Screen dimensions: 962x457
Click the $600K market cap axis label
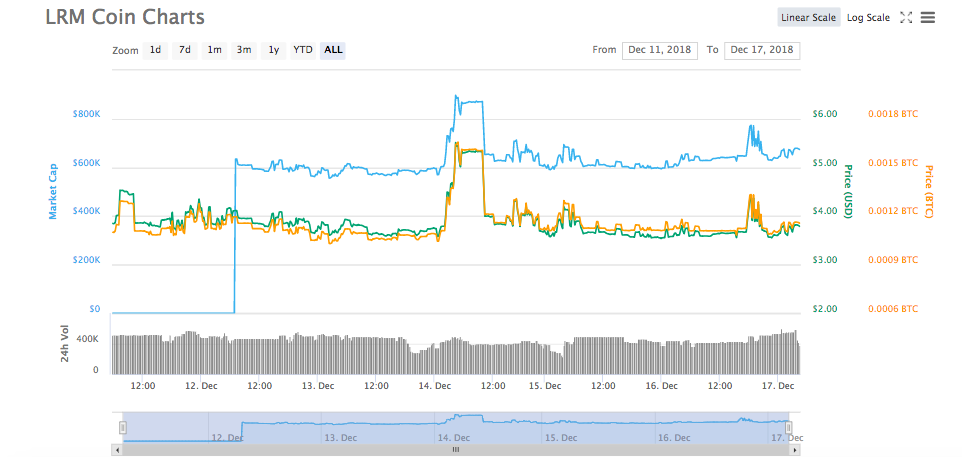coord(87,163)
